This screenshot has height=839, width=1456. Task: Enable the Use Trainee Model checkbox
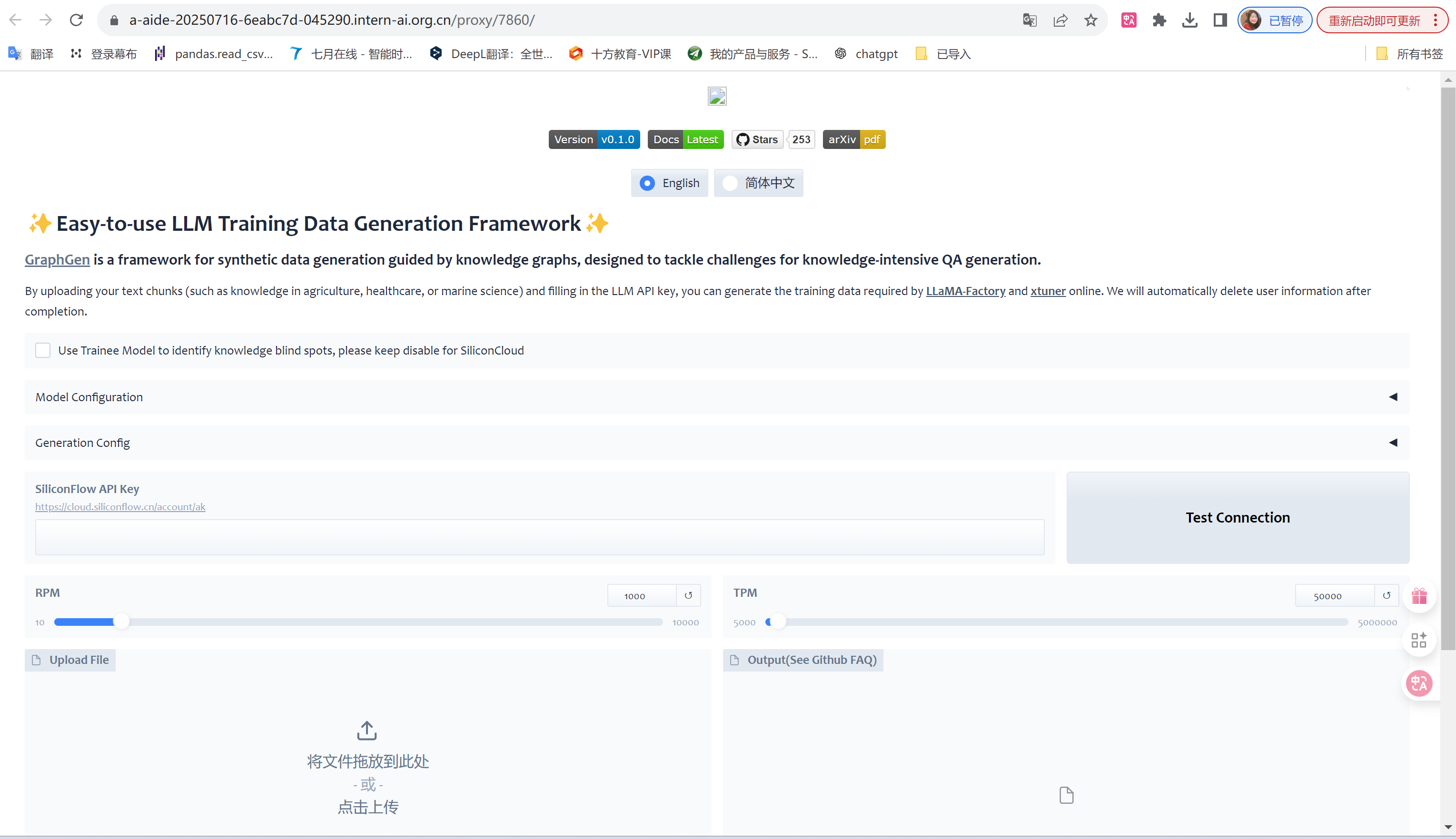[x=43, y=350]
